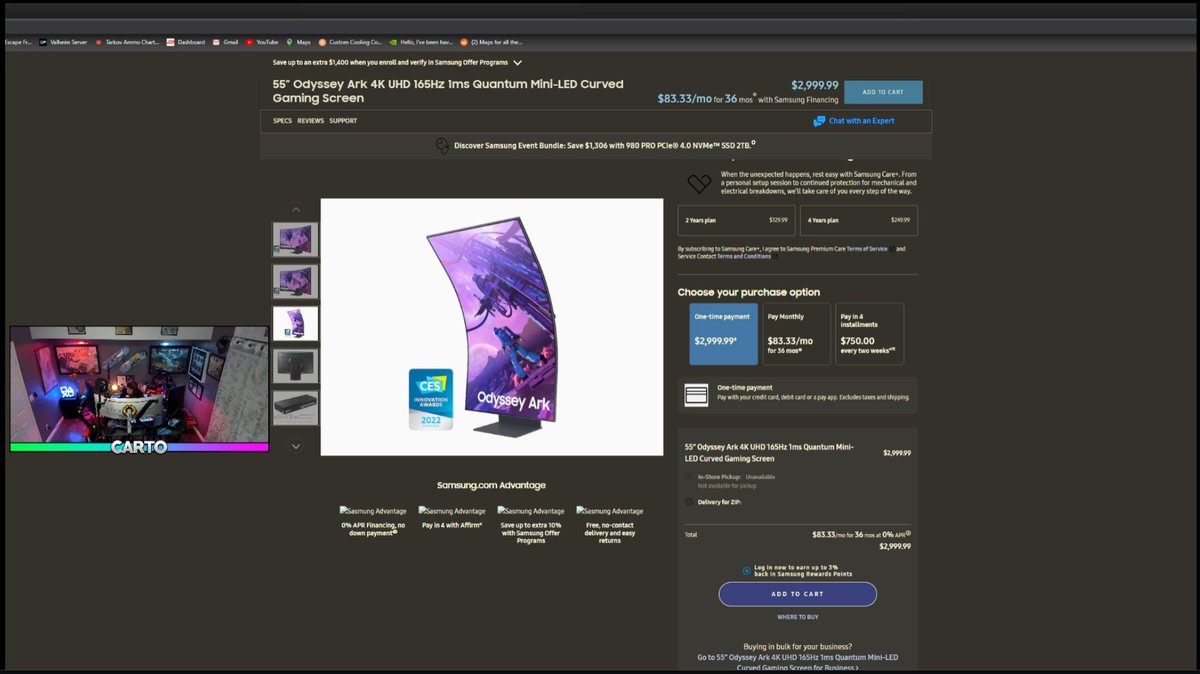Select the One-time payment option
Viewport: 1200px width, 674px height.
click(x=723, y=334)
